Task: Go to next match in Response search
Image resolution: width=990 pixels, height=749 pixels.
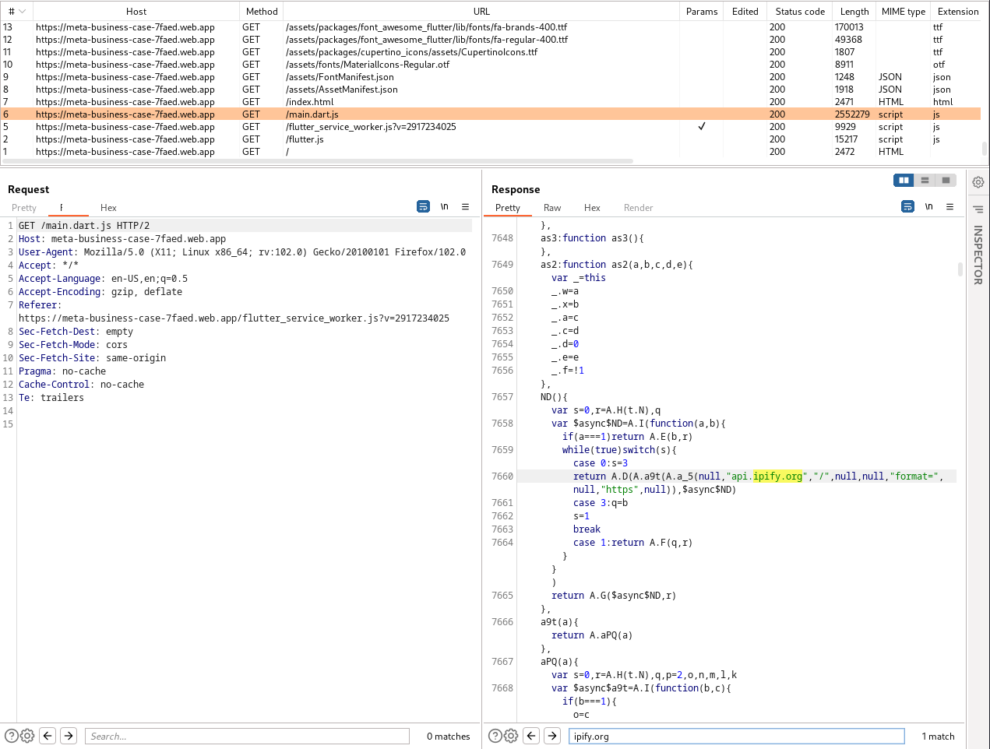Action: (x=551, y=736)
